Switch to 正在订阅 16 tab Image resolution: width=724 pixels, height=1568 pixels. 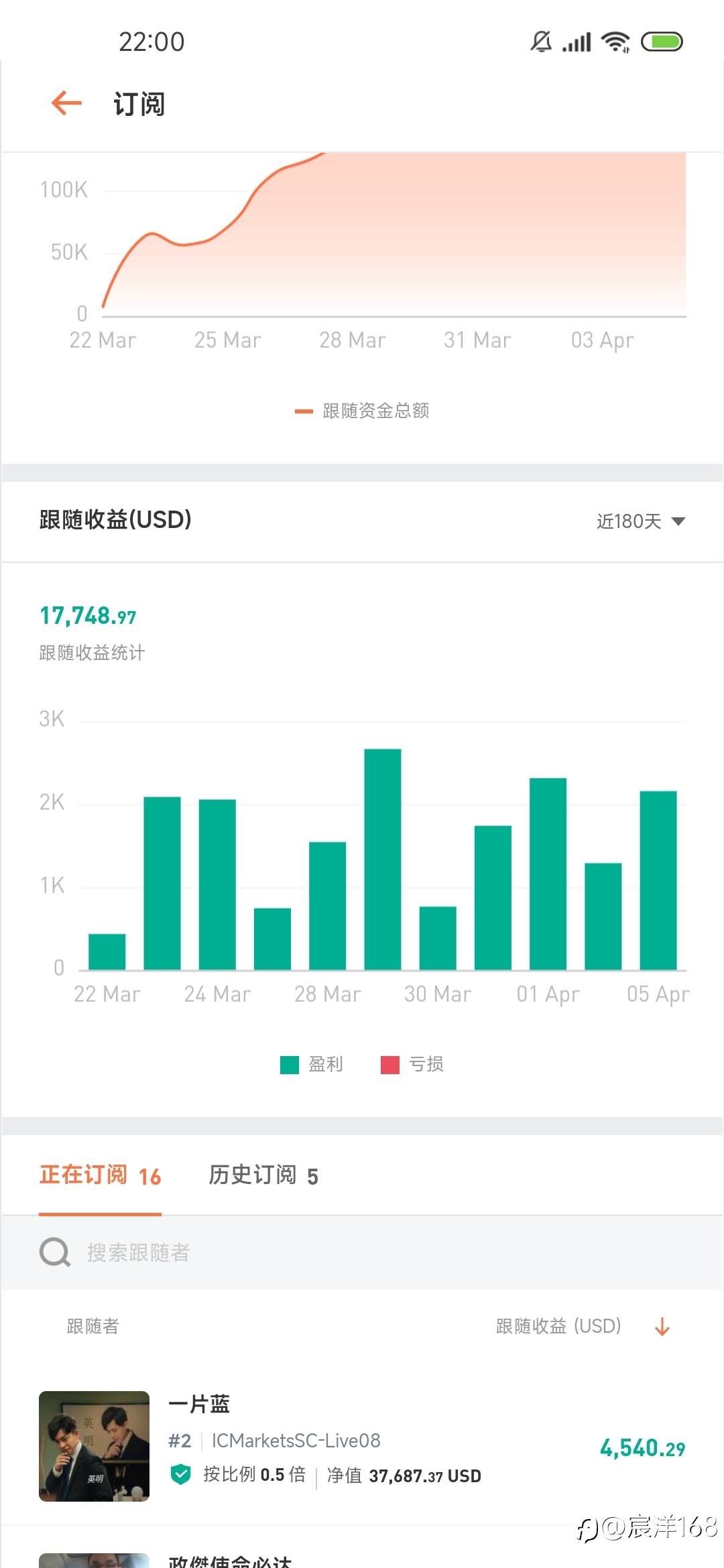click(x=100, y=1175)
